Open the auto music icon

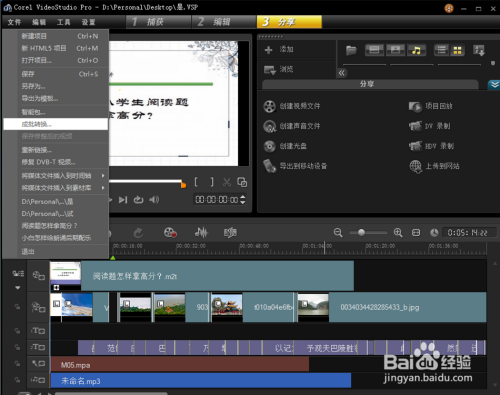point(230,232)
